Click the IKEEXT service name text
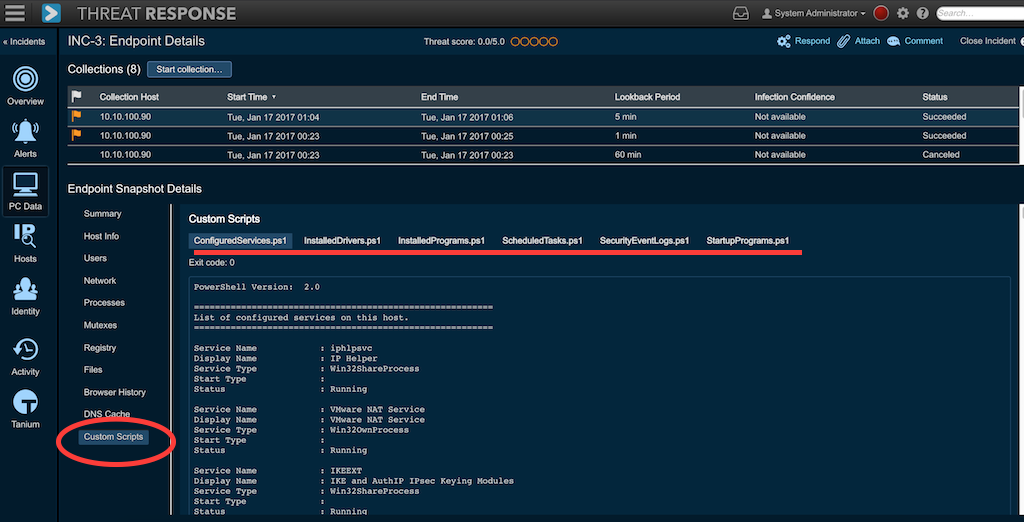 [345, 470]
